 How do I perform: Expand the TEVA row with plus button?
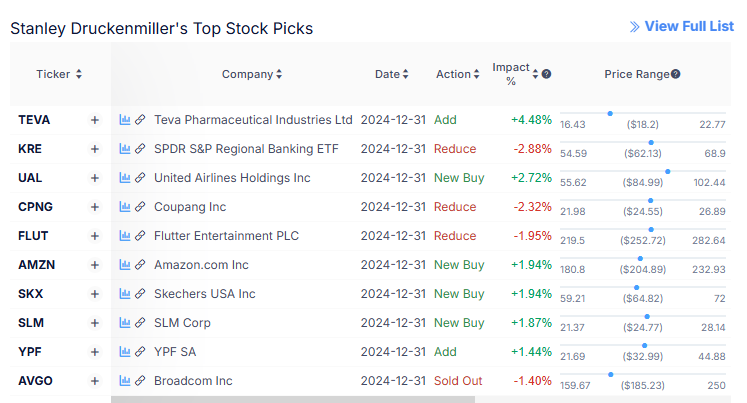(95, 120)
